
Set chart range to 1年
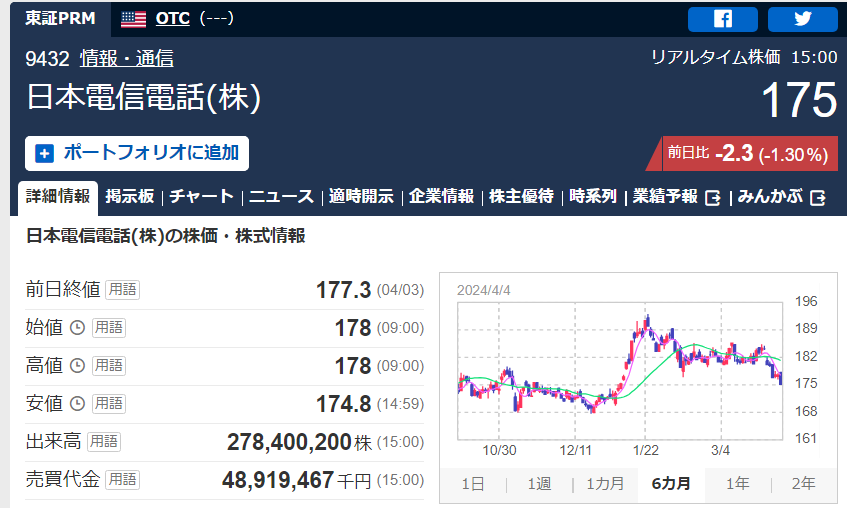[x=737, y=484]
